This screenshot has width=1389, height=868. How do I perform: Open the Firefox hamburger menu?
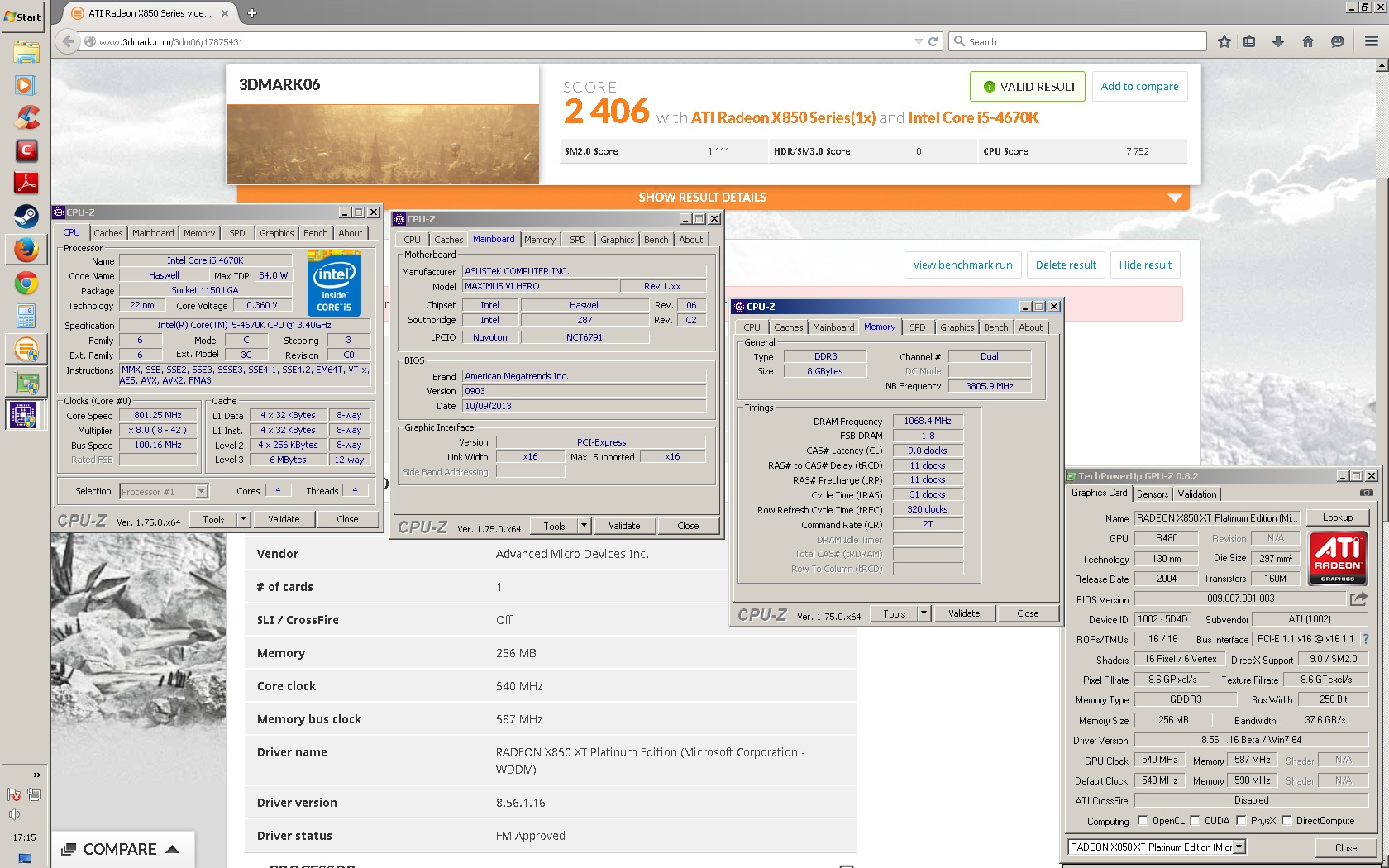click(x=1372, y=41)
